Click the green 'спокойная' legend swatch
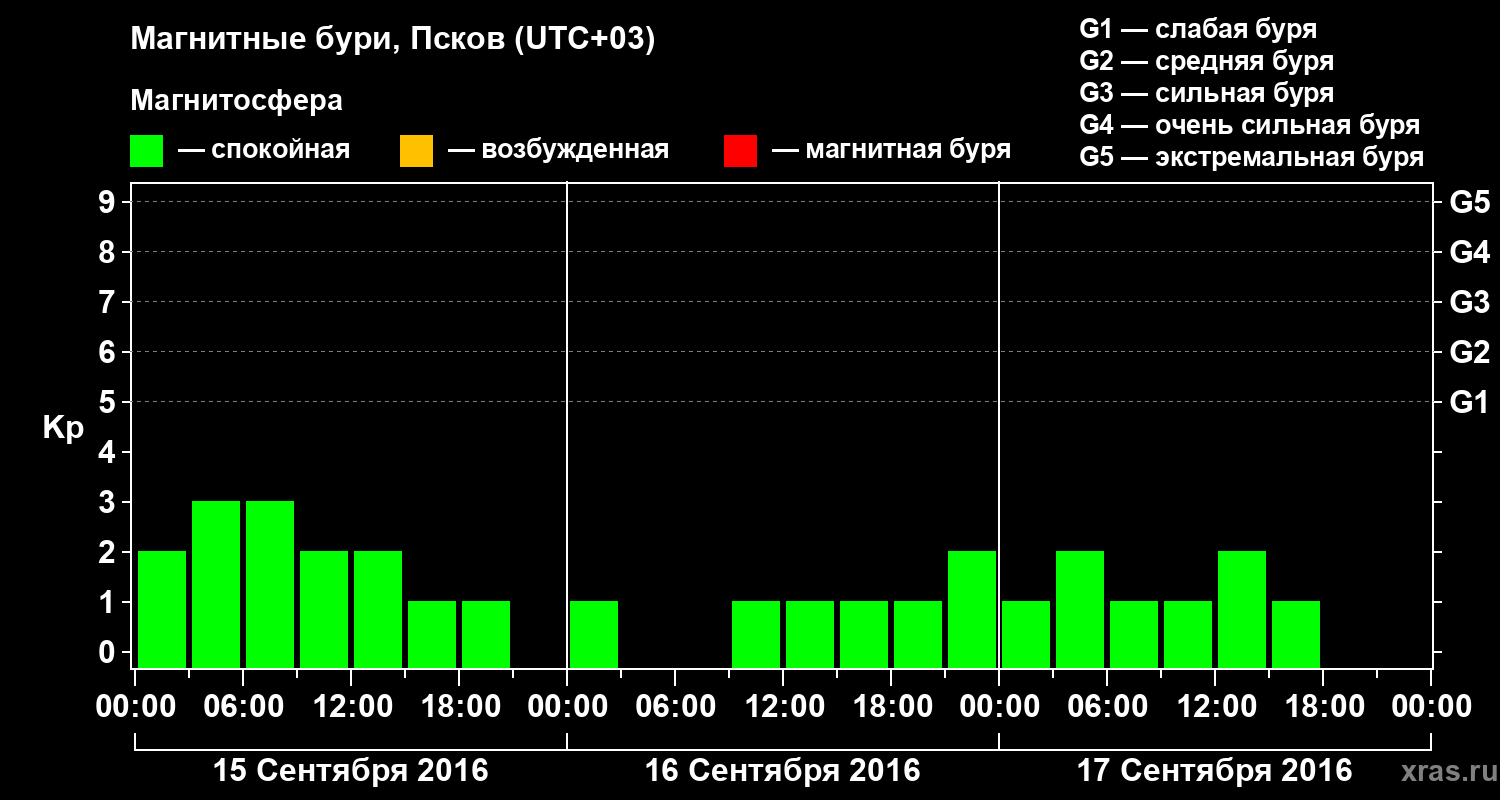Viewport: 1500px width, 800px height. (147, 151)
